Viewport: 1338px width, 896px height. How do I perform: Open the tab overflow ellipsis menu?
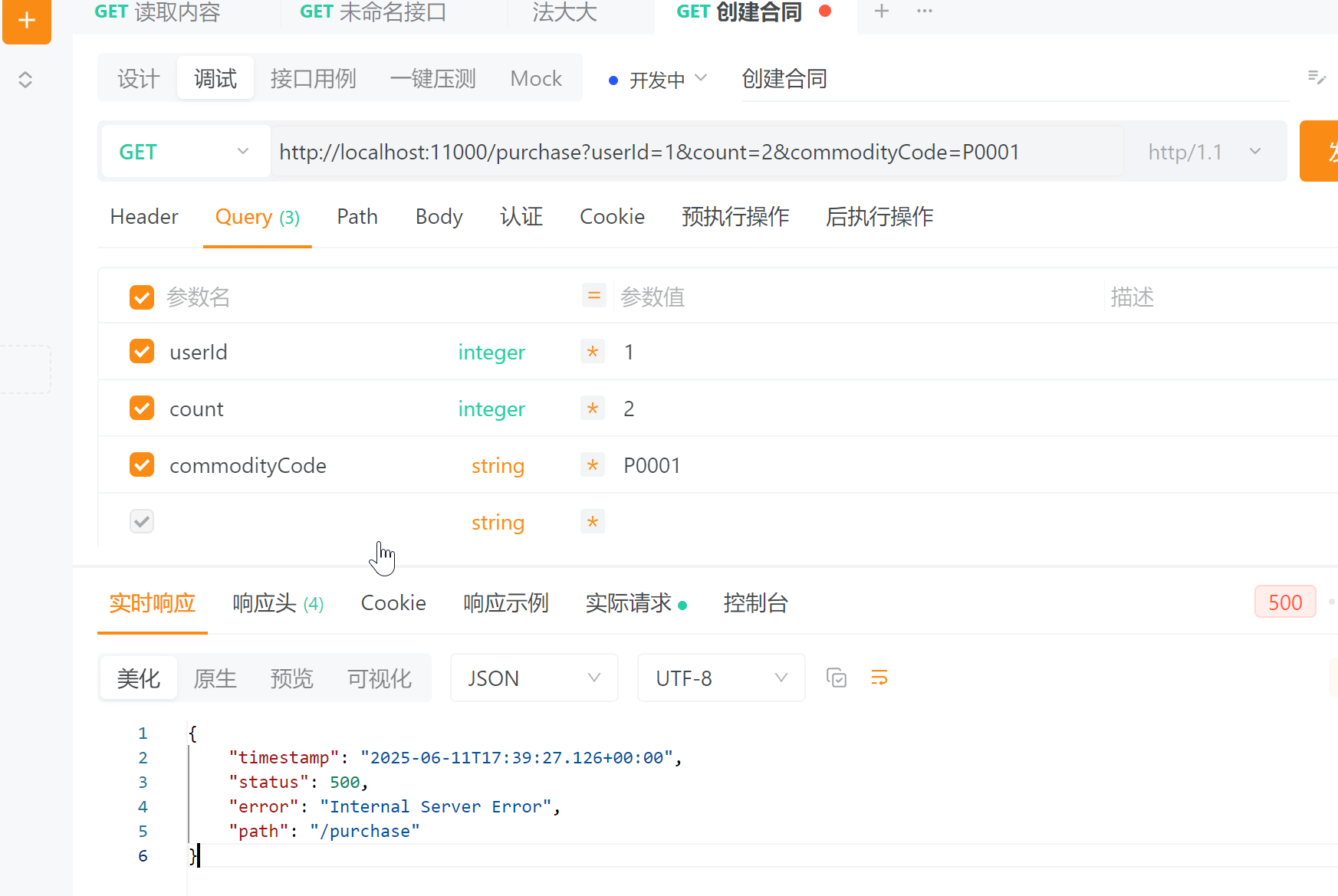[x=925, y=11]
